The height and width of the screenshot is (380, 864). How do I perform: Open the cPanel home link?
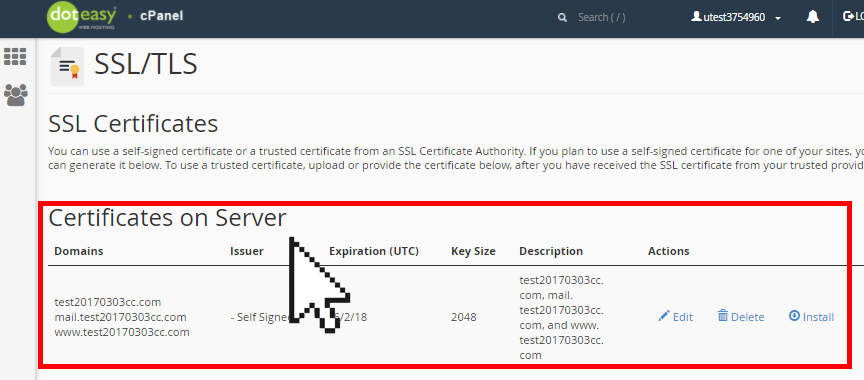pyautogui.click(x=161, y=16)
